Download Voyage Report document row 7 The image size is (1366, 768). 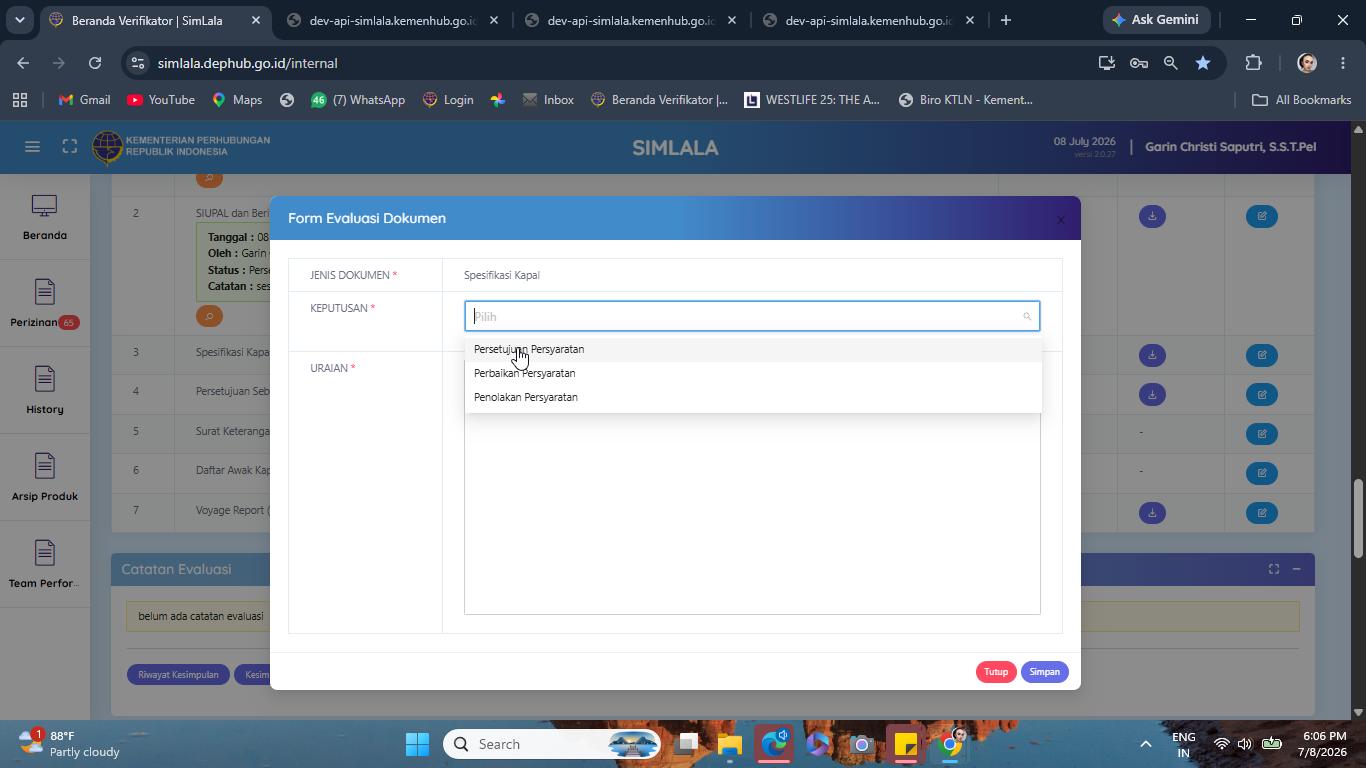click(x=1152, y=513)
